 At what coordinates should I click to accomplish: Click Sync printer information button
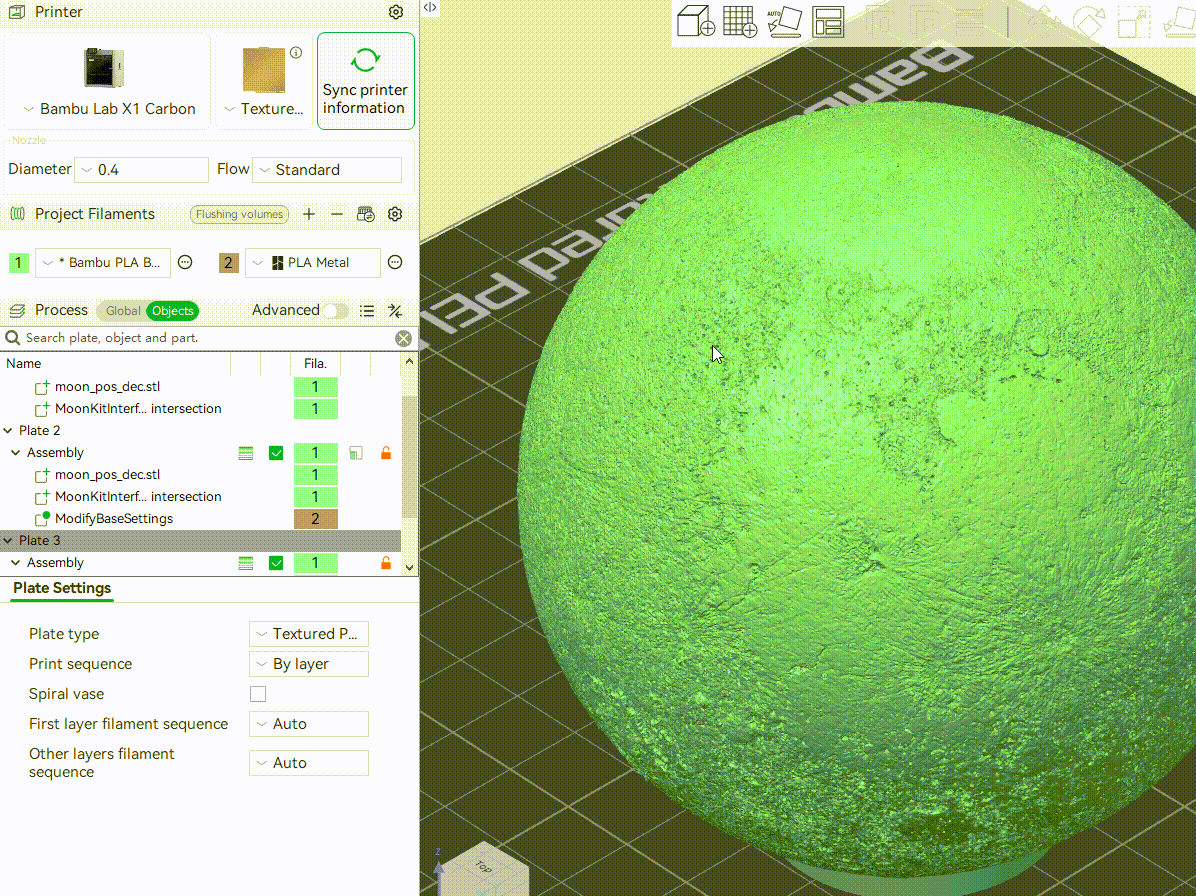[366, 81]
